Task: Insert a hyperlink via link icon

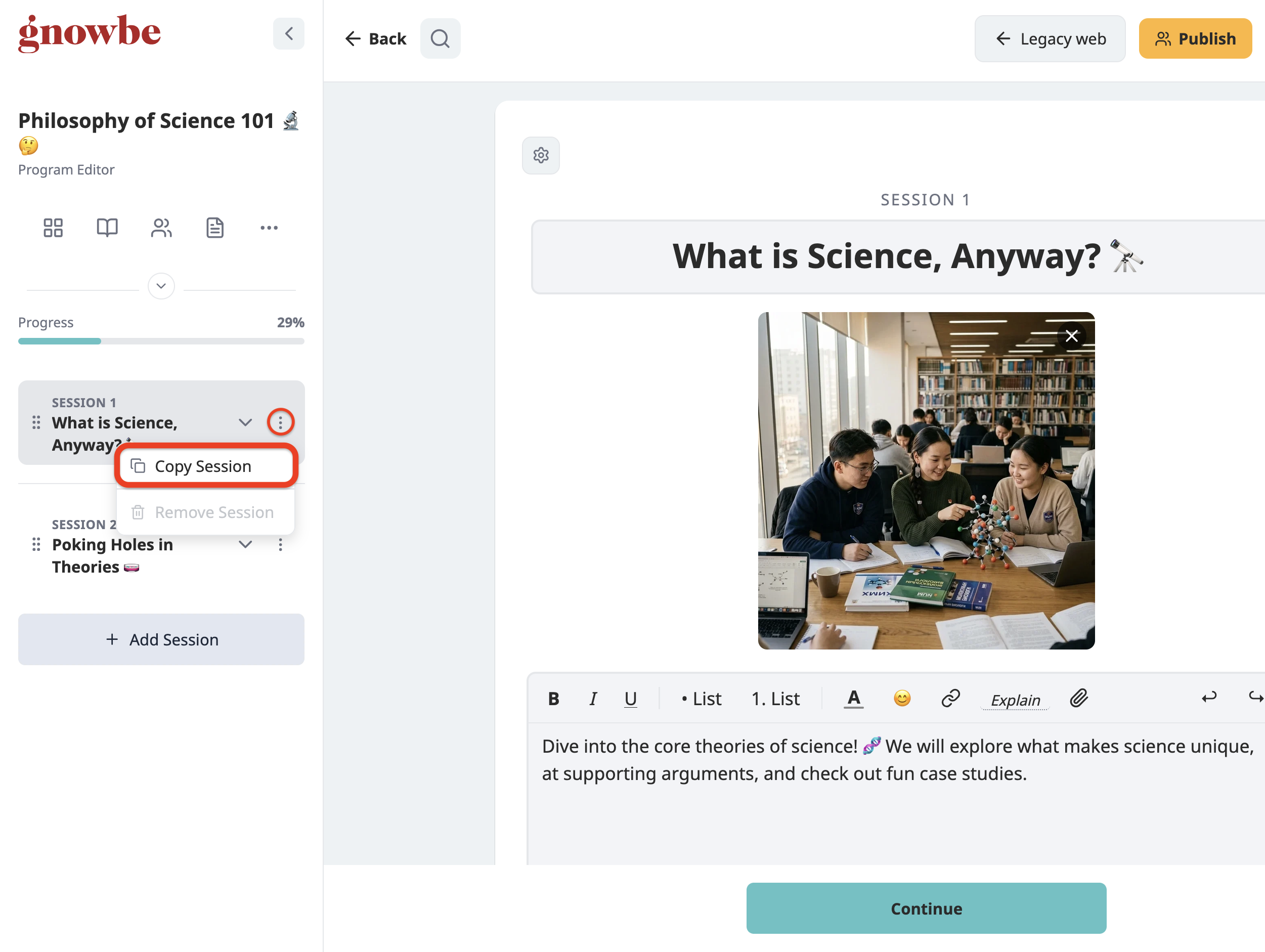Action: (x=950, y=698)
